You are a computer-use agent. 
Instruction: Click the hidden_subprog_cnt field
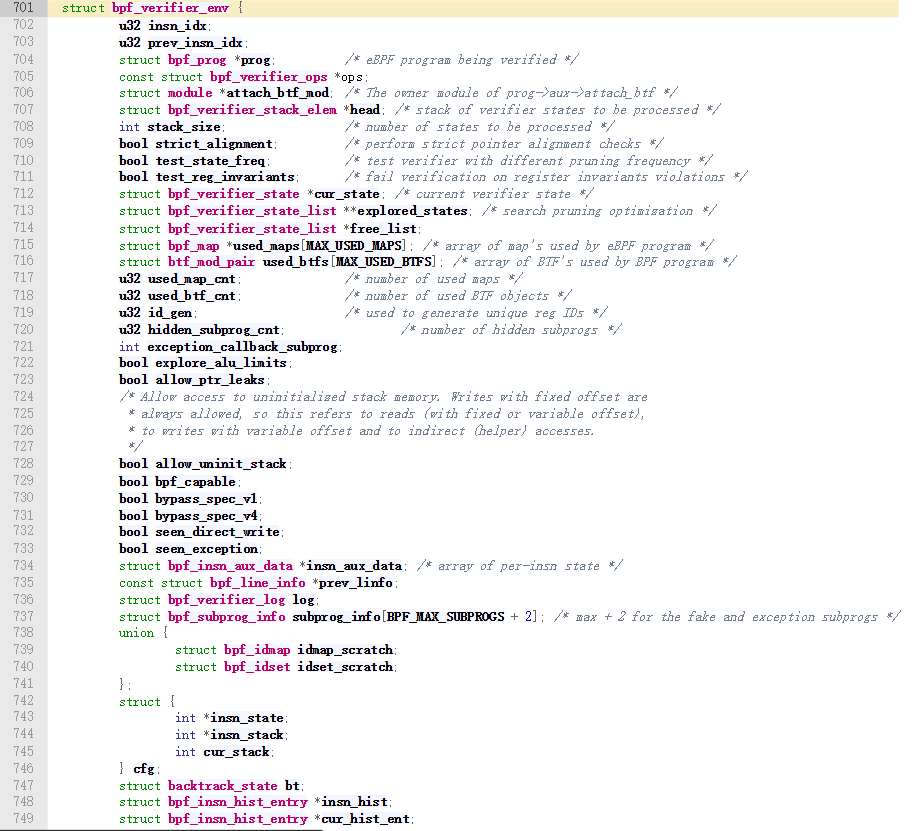[x=214, y=330]
